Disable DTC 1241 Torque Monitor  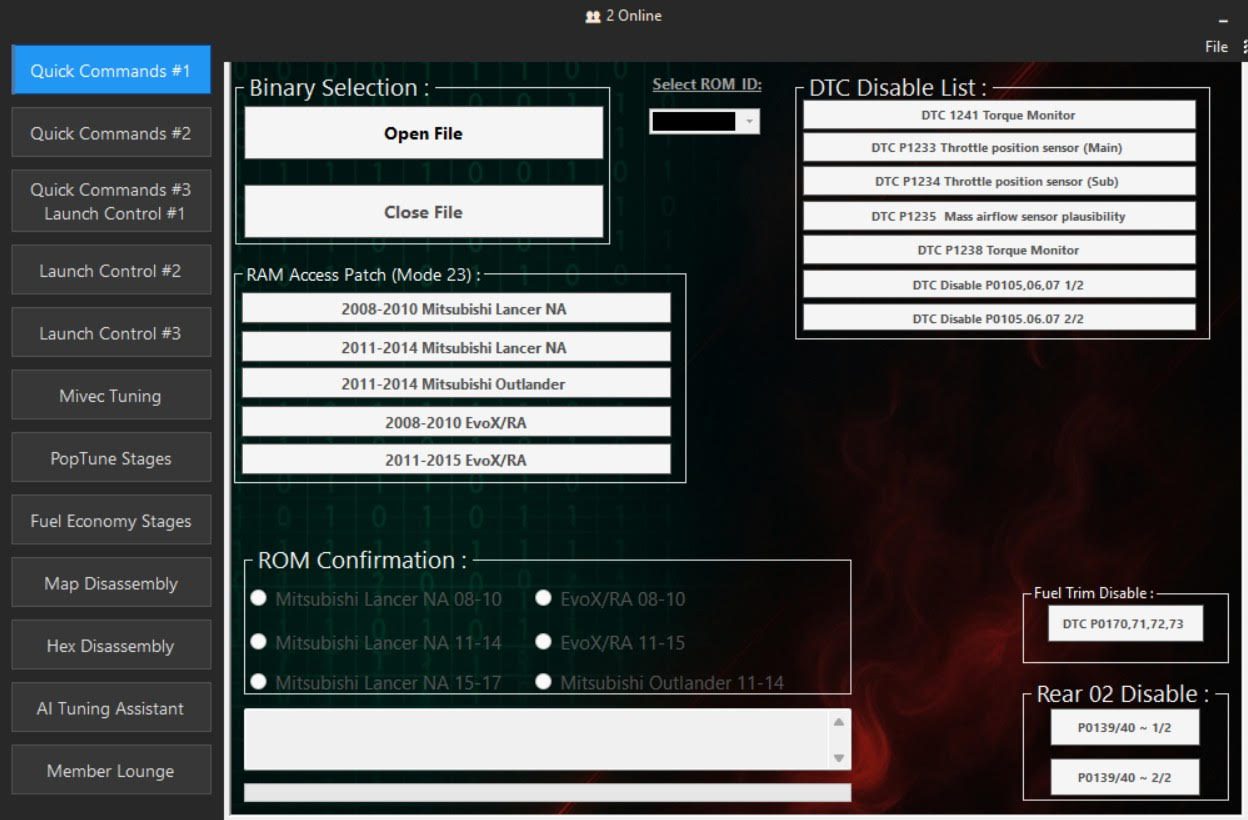[x=999, y=115]
